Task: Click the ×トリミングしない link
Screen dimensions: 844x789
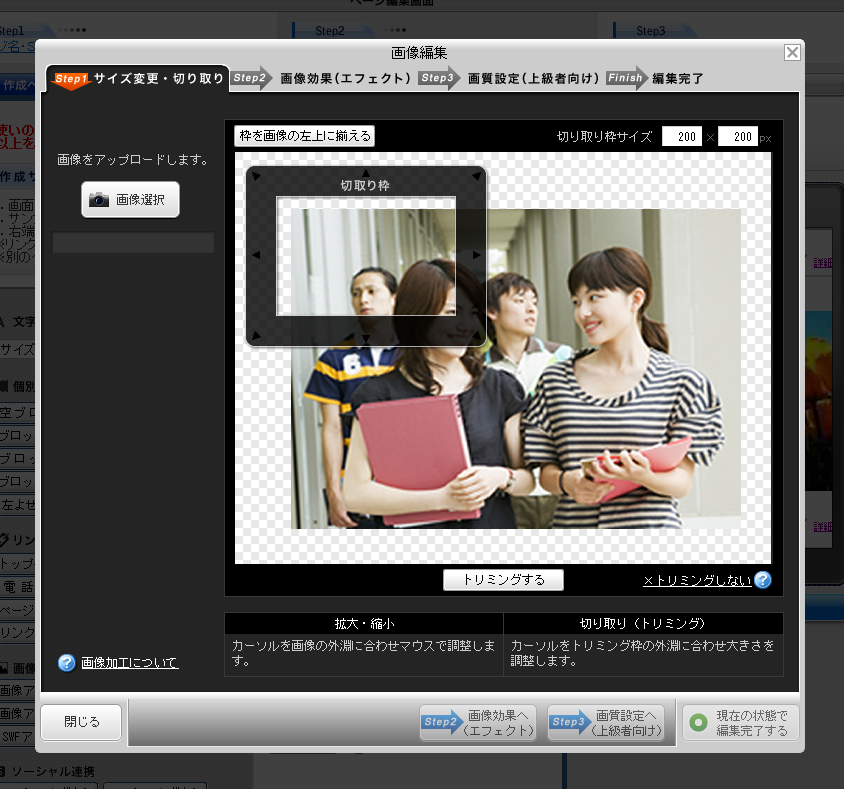Action: pyautogui.click(x=697, y=580)
